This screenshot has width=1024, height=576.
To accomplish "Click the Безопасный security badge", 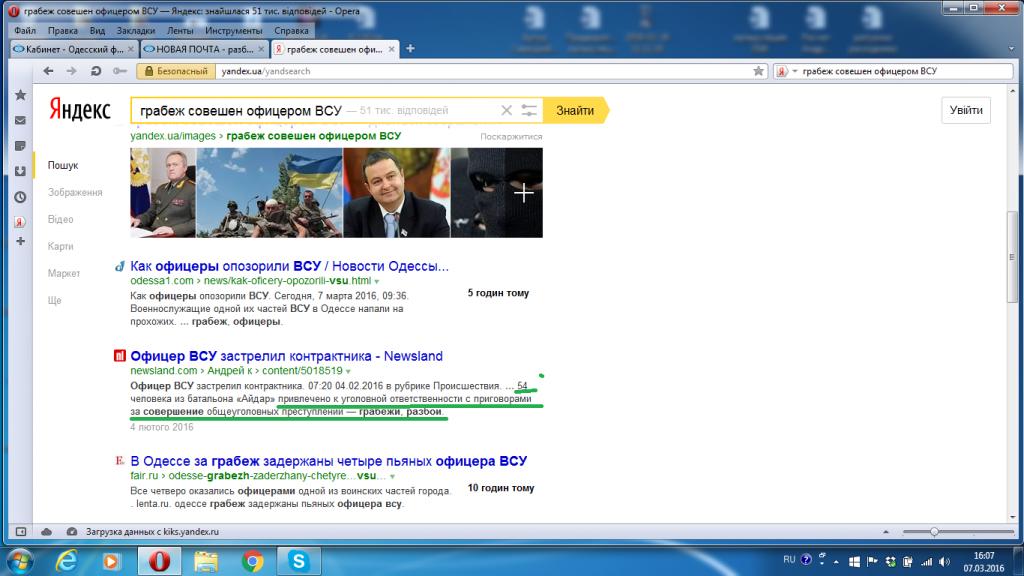I will 176,71.
